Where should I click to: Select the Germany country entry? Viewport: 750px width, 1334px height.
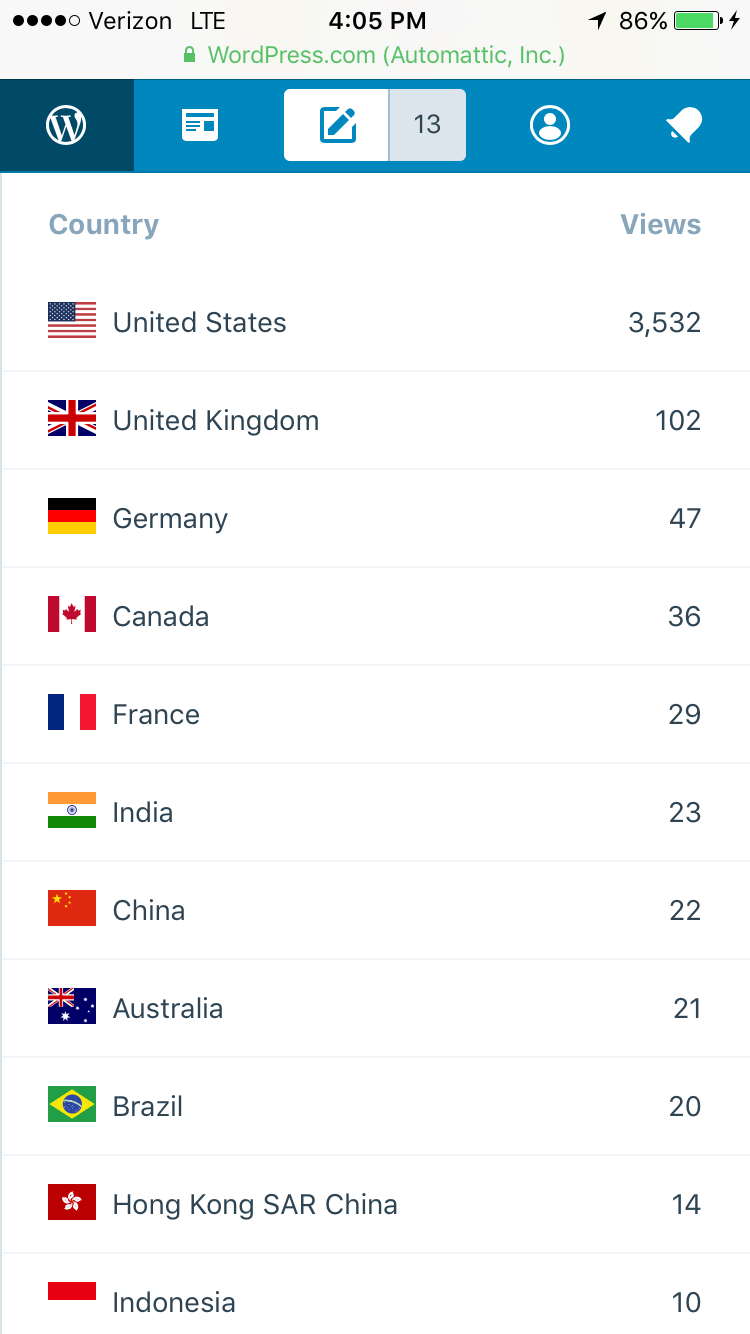tap(170, 519)
